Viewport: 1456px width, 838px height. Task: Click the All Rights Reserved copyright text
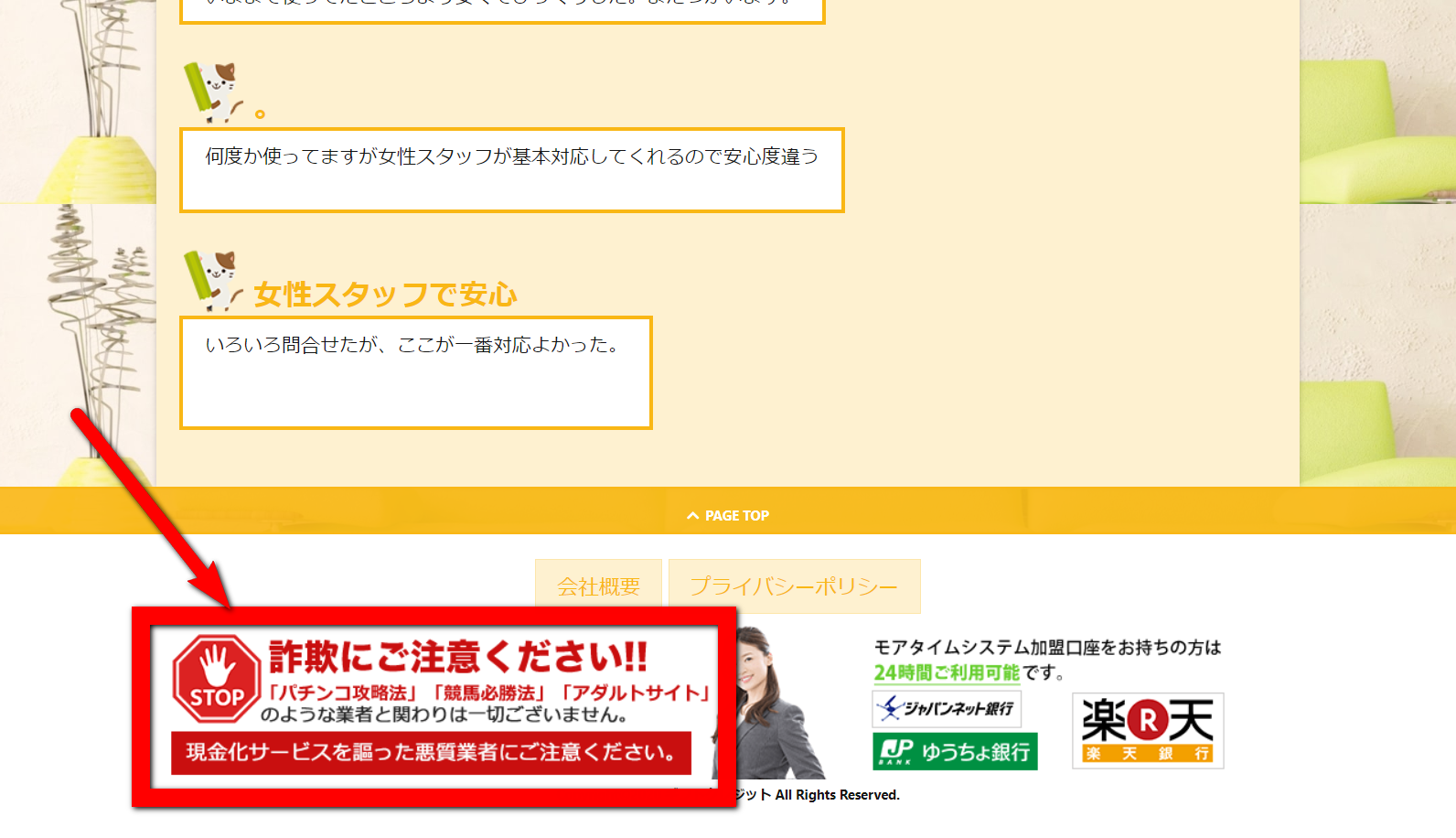pos(837,795)
